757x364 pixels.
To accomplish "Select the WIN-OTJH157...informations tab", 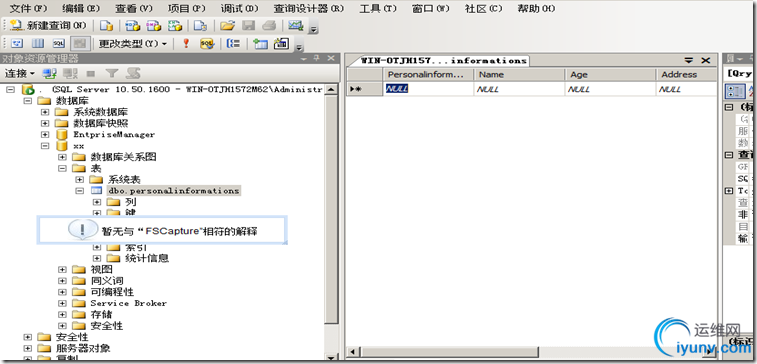I will (x=443, y=60).
